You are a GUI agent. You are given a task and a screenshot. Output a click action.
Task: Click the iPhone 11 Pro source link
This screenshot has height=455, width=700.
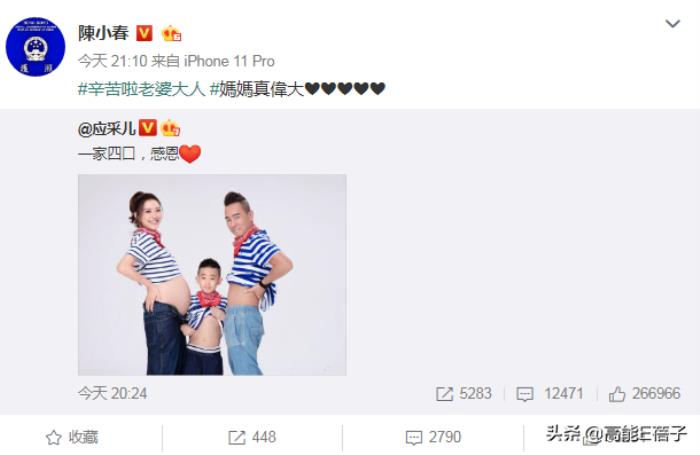coord(229,61)
